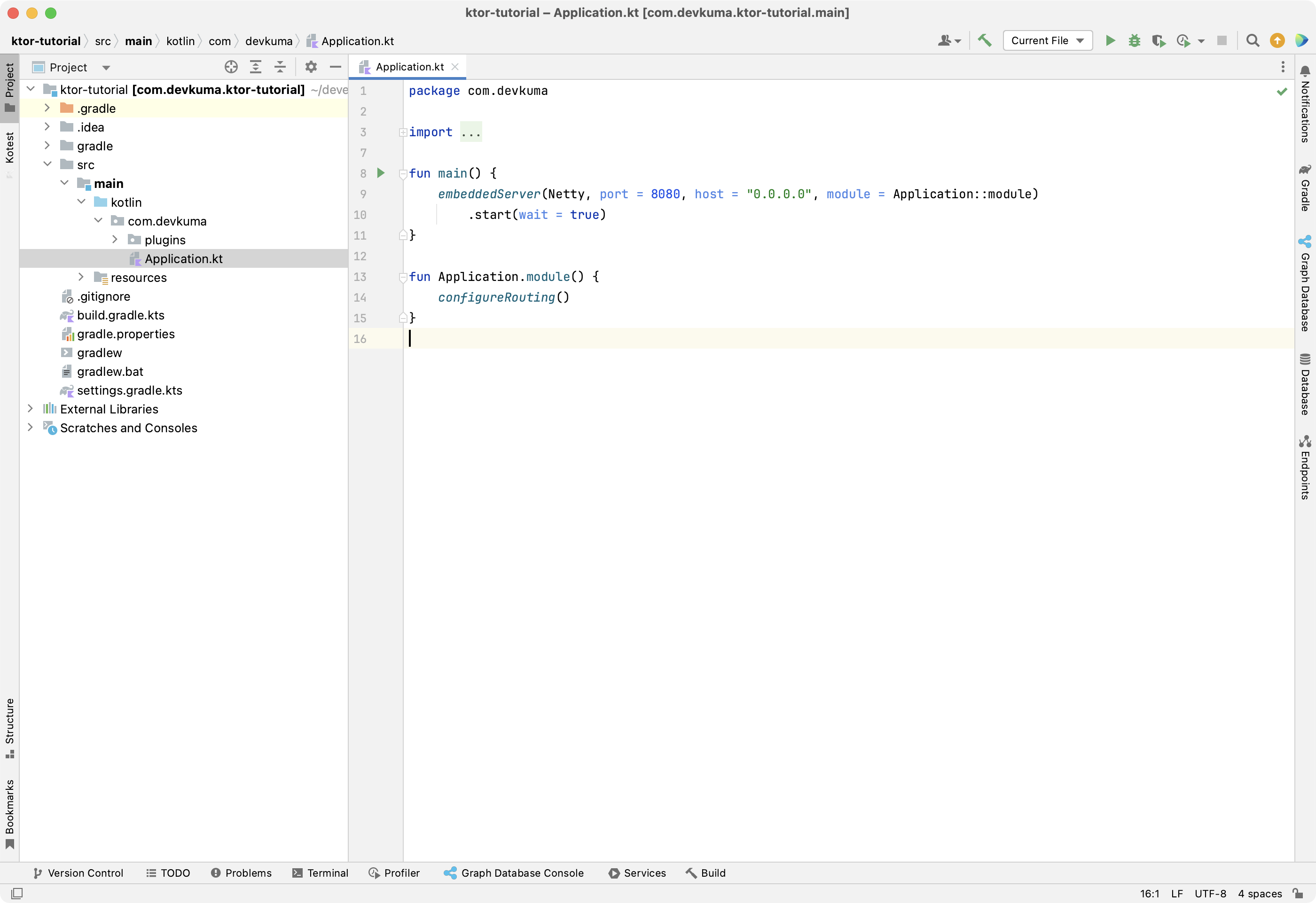Select build.gradle.kts in project tree

click(x=121, y=315)
